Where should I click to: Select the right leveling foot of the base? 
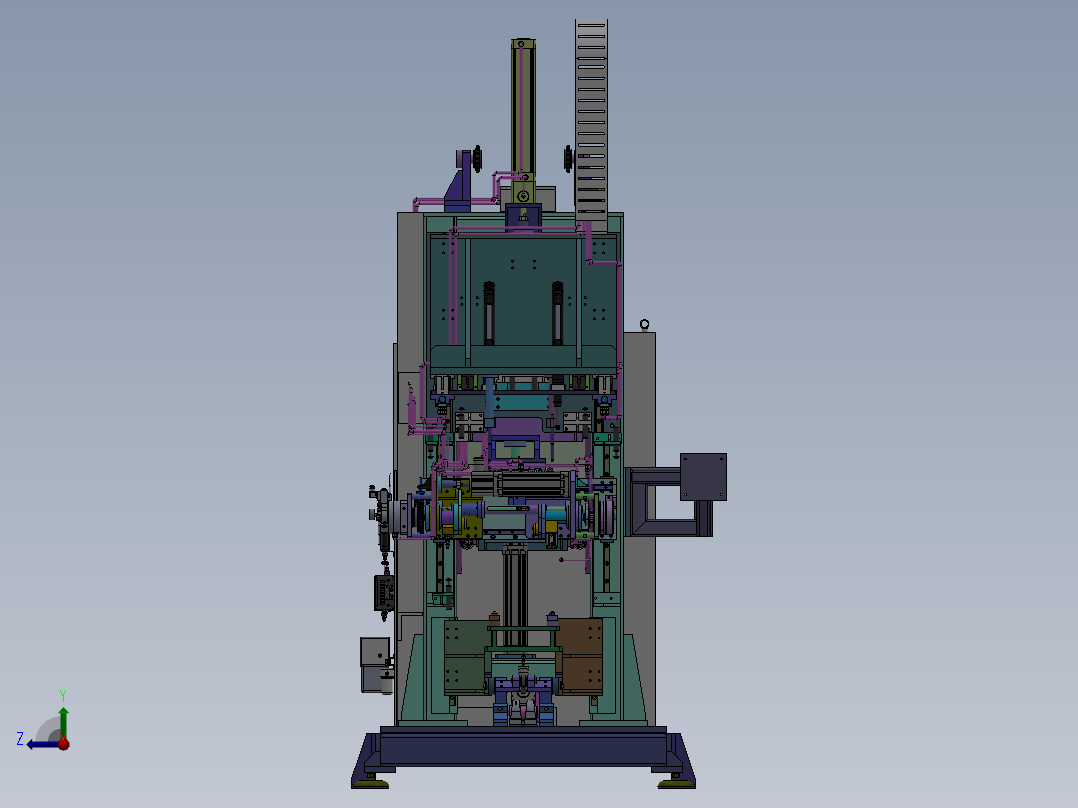tap(674, 782)
